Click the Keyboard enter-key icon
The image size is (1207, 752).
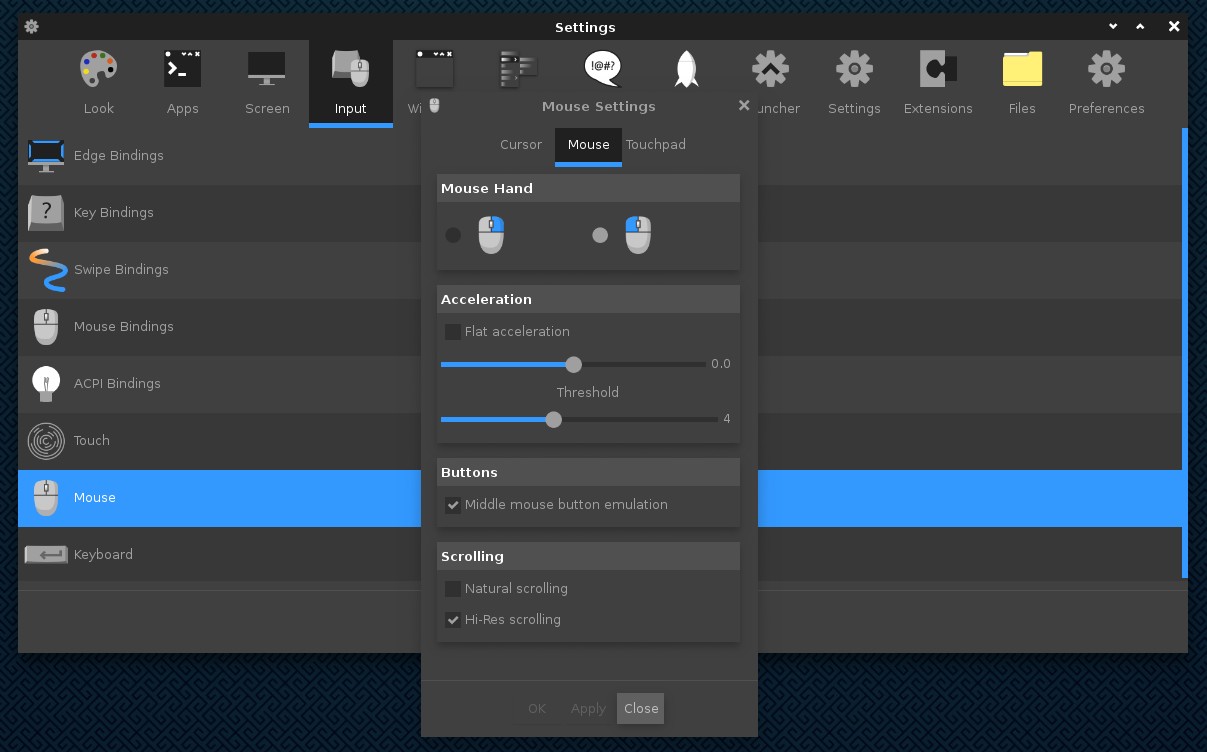click(46, 554)
